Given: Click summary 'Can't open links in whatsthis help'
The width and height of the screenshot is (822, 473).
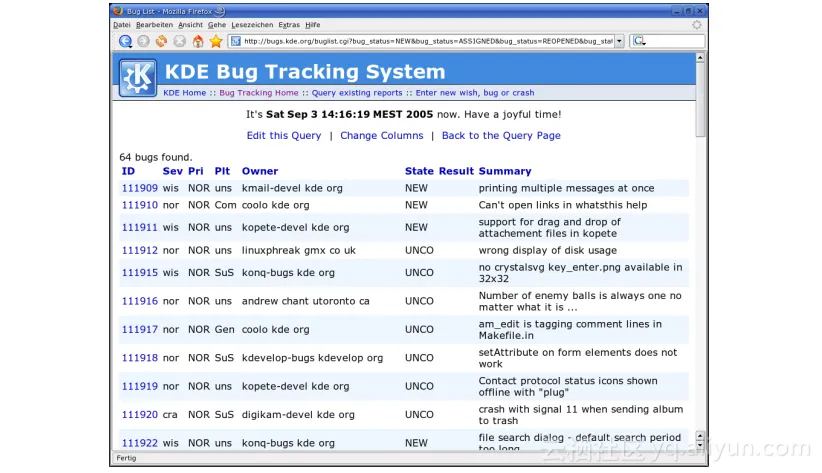Looking at the screenshot, I should [x=563, y=205].
